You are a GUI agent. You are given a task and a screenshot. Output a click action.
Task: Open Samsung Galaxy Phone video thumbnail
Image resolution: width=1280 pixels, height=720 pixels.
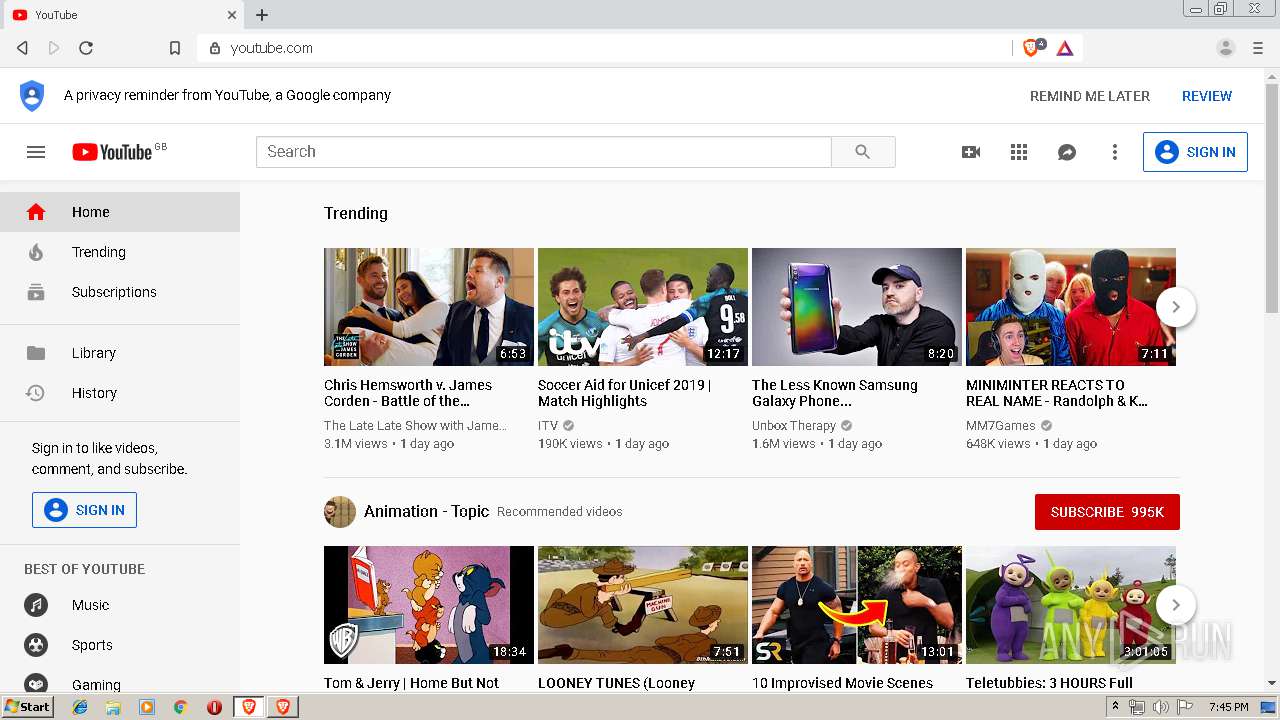[857, 307]
